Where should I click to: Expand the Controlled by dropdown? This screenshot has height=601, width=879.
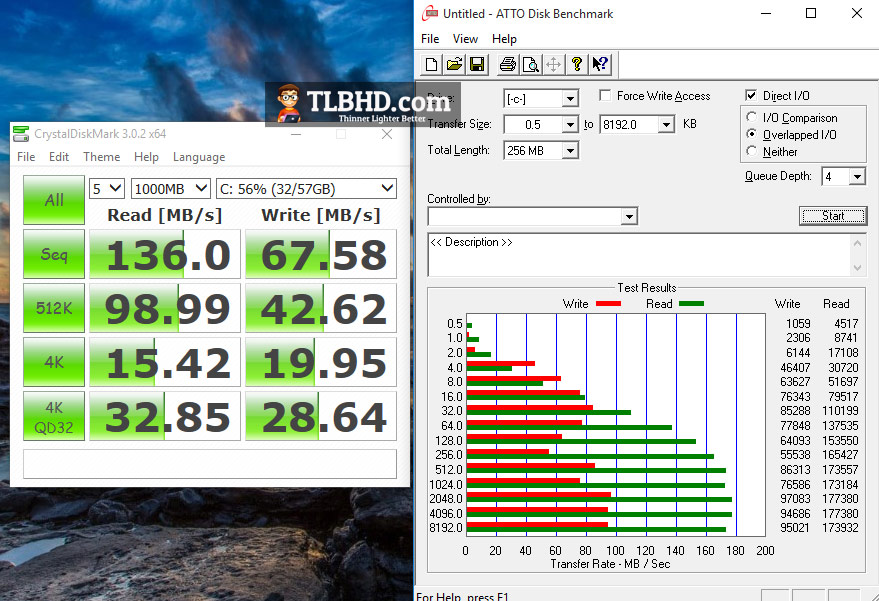[630, 216]
